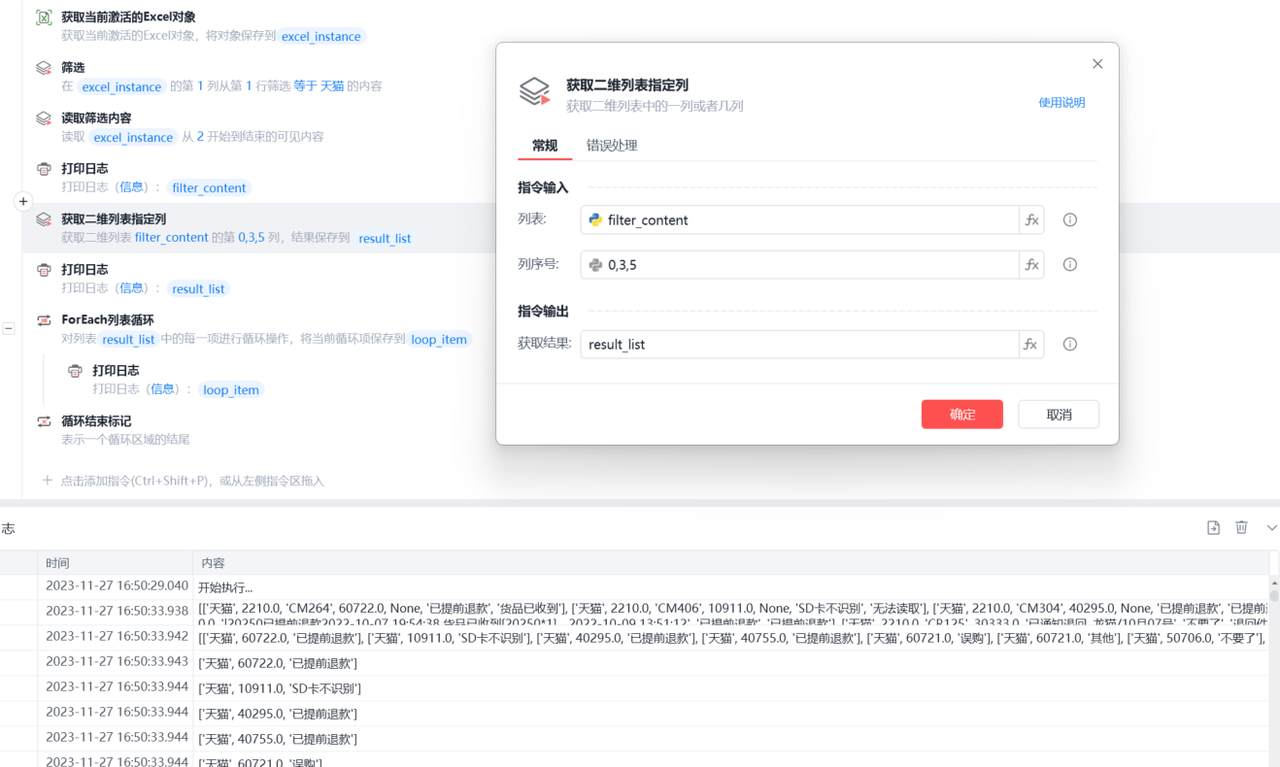Screen dimensions: 1280x767
Task: Confirm with the 确定 button
Action: coord(962,414)
